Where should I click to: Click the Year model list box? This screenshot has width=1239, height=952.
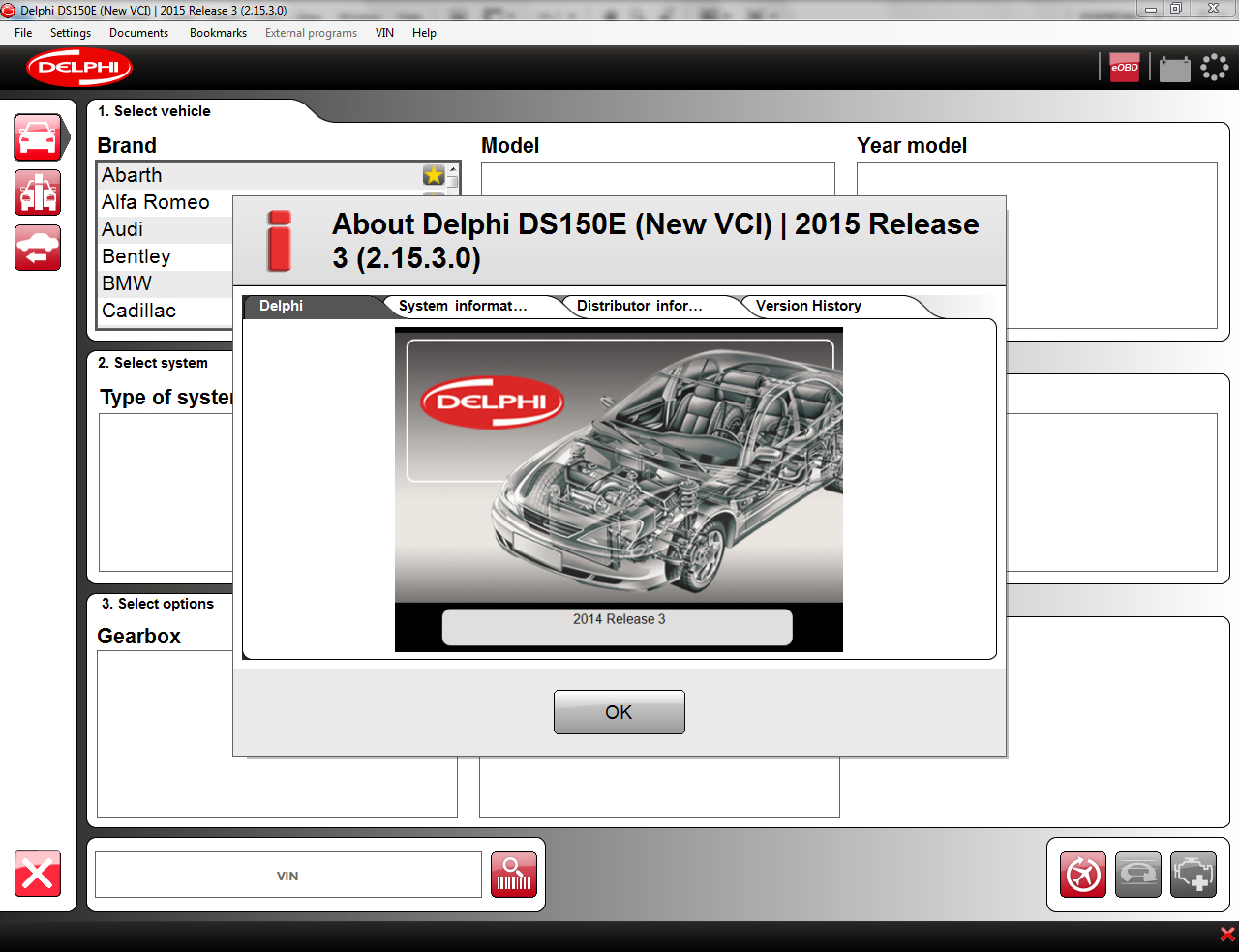(1037, 246)
